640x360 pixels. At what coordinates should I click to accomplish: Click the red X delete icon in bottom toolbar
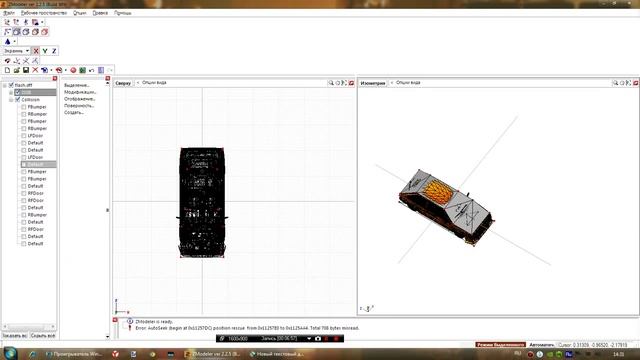click(35, 70)
